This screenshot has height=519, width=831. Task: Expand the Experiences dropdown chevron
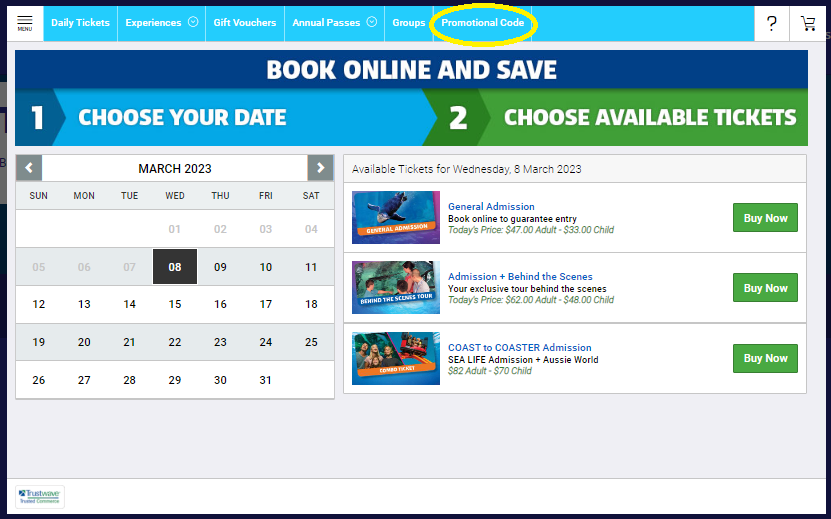(x=193, y=22)
